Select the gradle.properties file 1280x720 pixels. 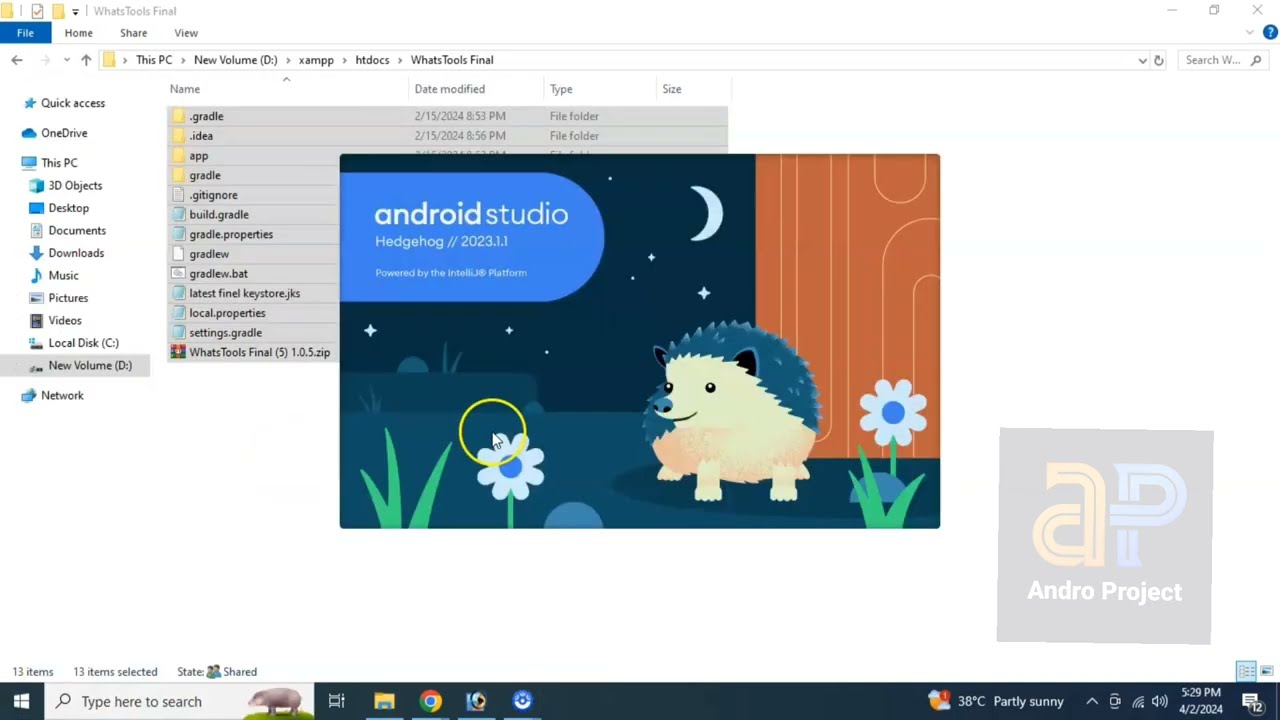point(231,234)
